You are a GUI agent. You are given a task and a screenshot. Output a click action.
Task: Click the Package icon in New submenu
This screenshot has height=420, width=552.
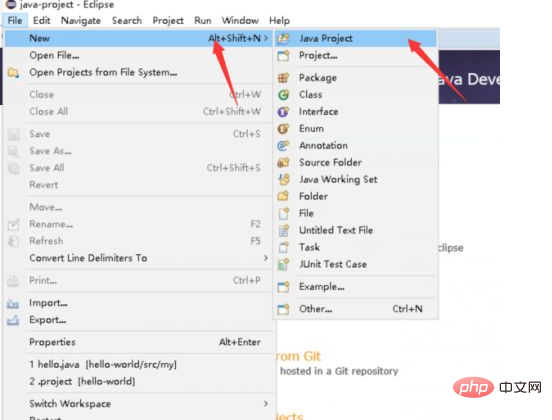[283, 77]
